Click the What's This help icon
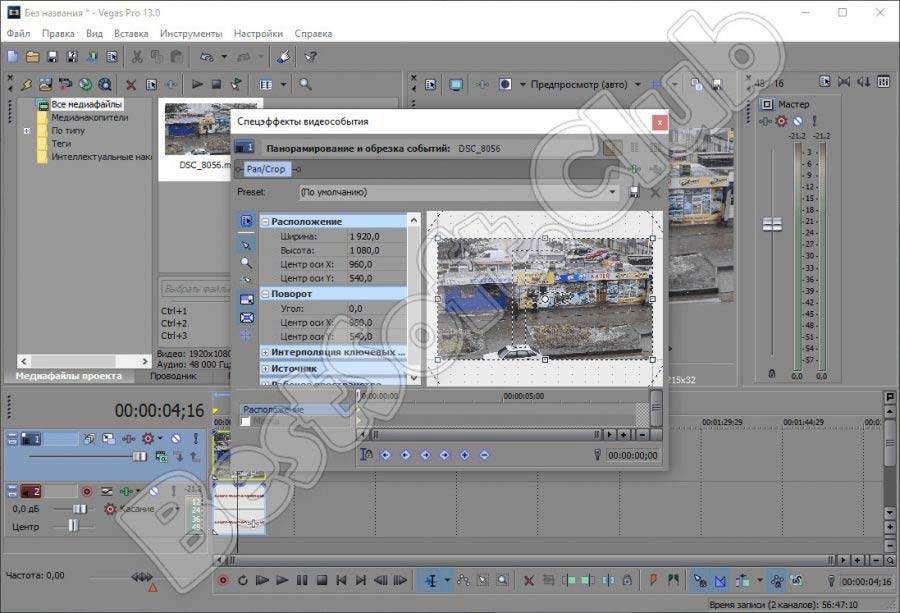The height and width of the screenshot is (613, 900). (x=311, y=57)
